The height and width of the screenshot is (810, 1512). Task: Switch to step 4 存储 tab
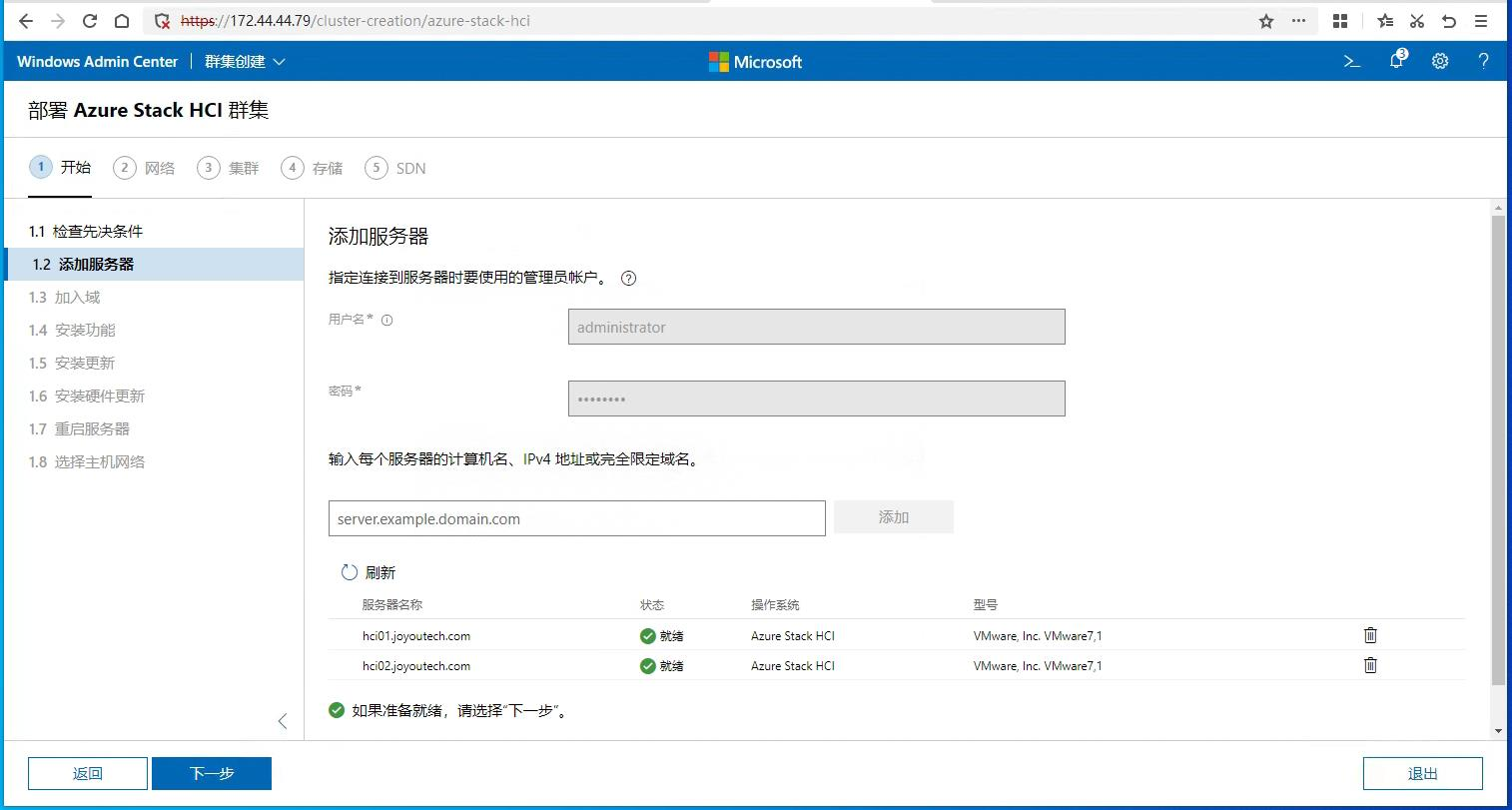click(x=312, y=168)
